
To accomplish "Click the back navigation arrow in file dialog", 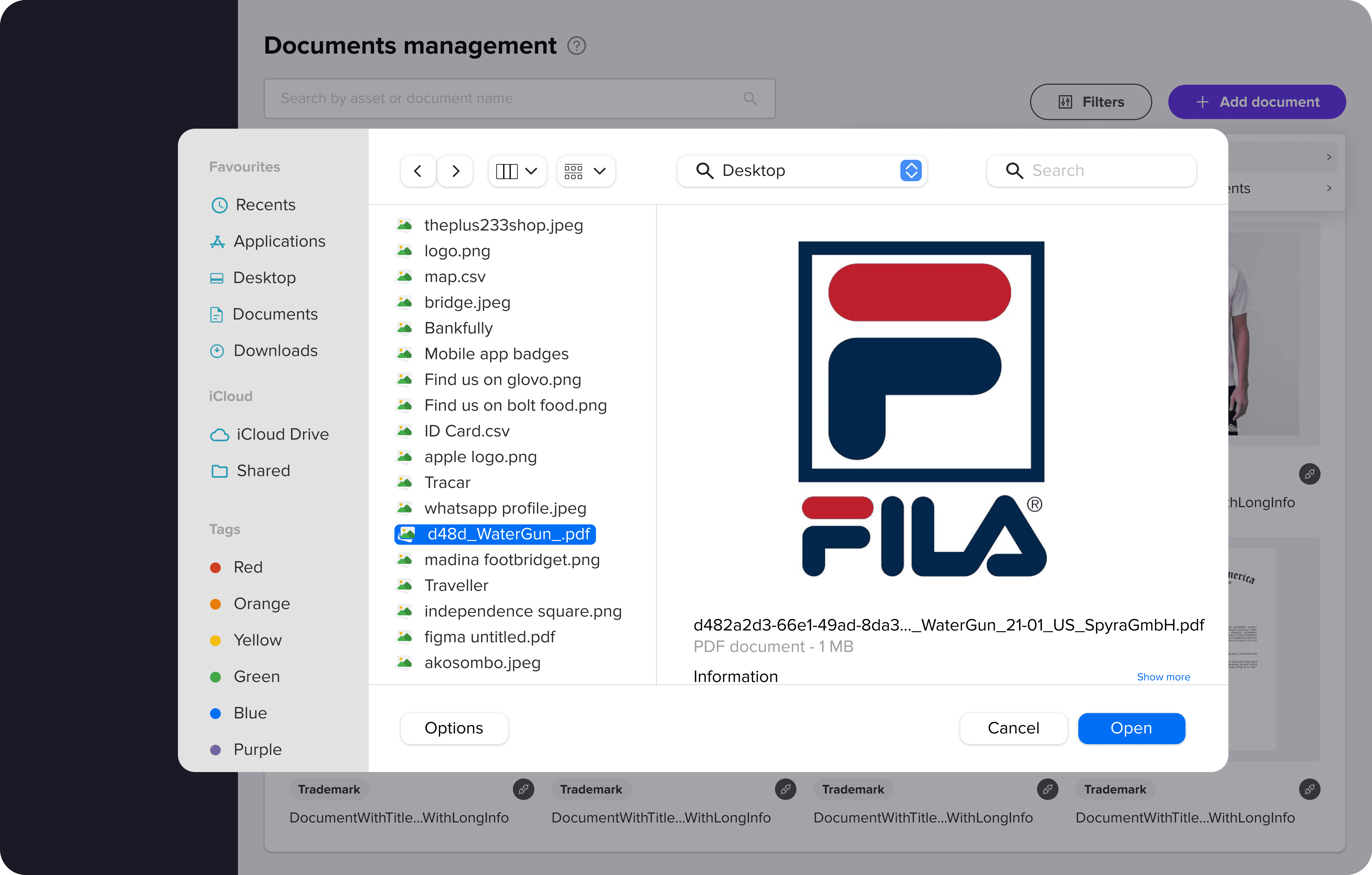I will click(x=418, y=170).
